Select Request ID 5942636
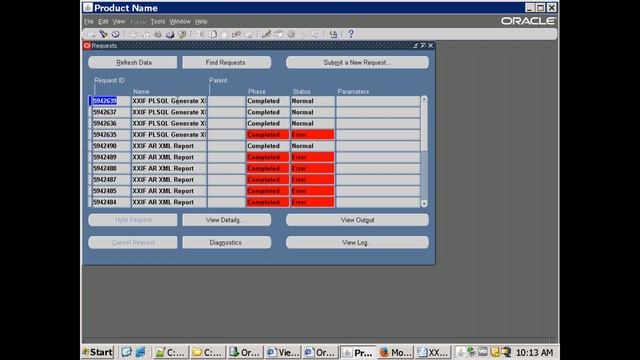The height and width of the screenshot is (360, 640). click(x=111, y=123)
